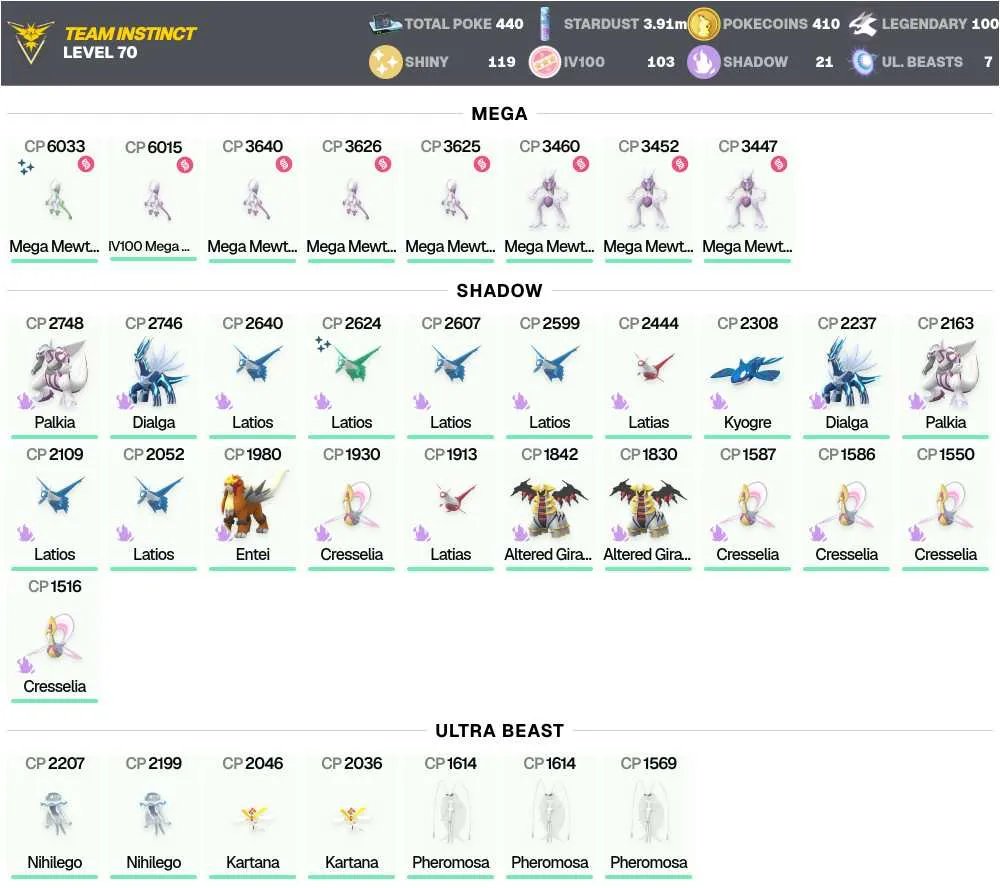Select Kartana with CP 2046

(x=253, y=817)
